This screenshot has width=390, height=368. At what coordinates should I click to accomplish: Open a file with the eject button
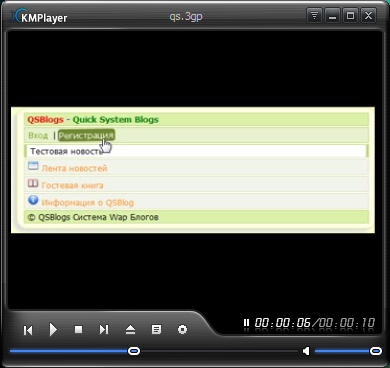pos(130,330)
